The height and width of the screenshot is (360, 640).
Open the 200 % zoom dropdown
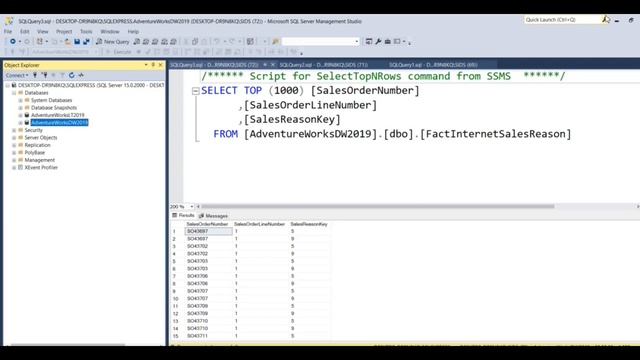[x=191, y=207]
